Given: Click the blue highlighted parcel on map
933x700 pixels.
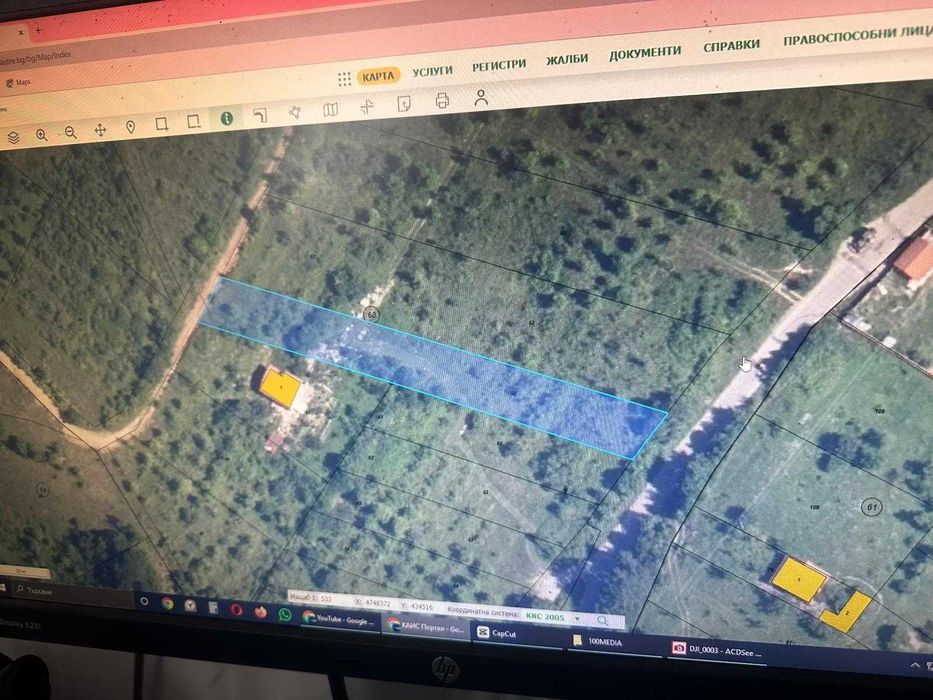Looking at the screenshot, I should (x=433, y=368).
